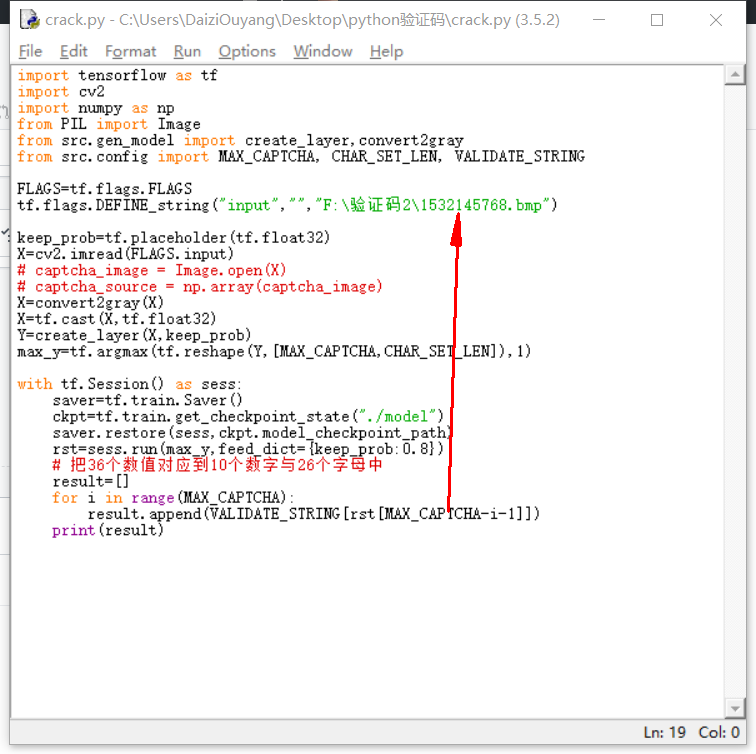This screenshot has height=754, width=756.
Task: Maximize the crack.py window
Action: 657,20
